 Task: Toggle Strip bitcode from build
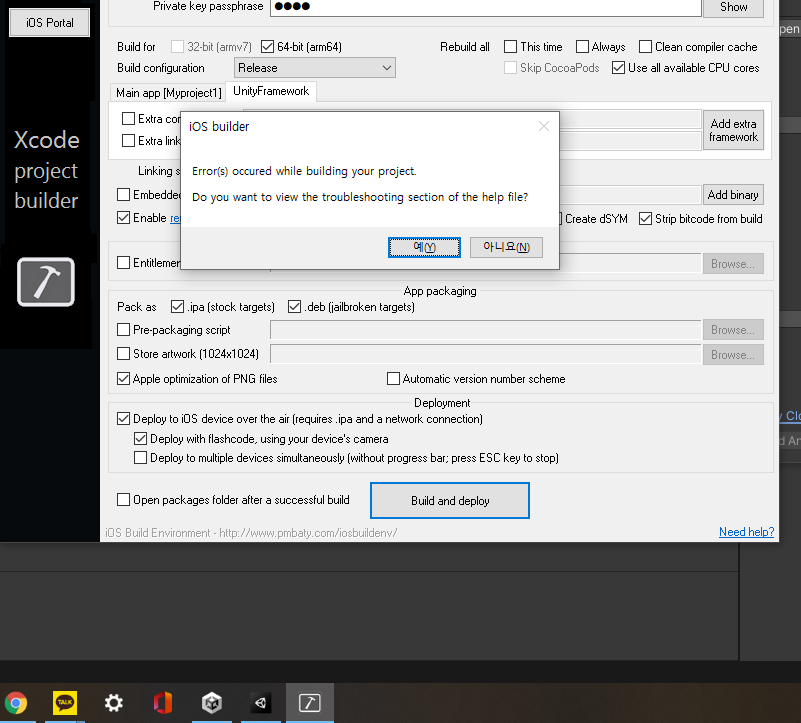click(x=645, y=219)
